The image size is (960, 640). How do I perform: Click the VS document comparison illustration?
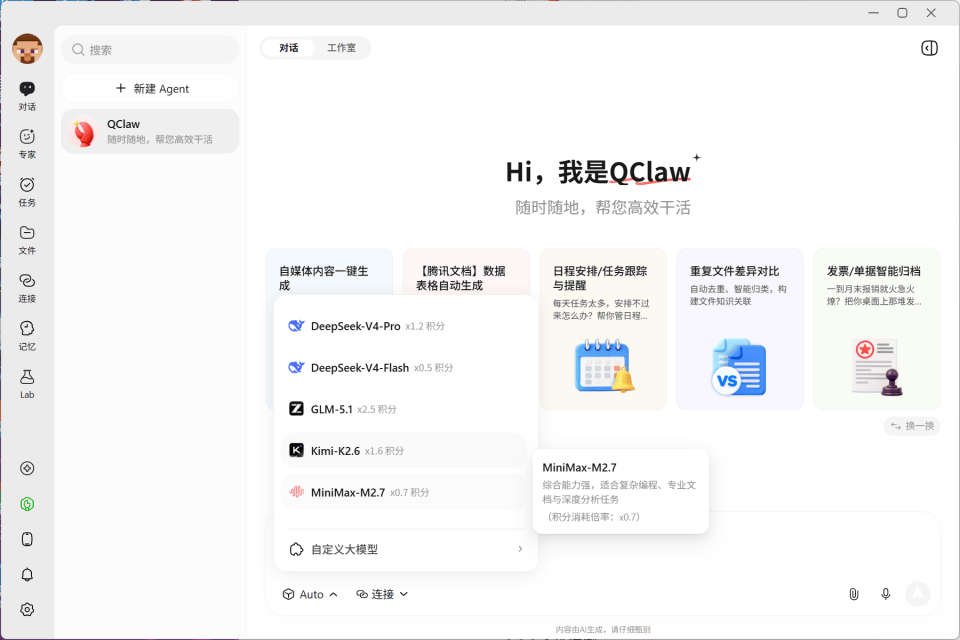[x=739, y=367]
